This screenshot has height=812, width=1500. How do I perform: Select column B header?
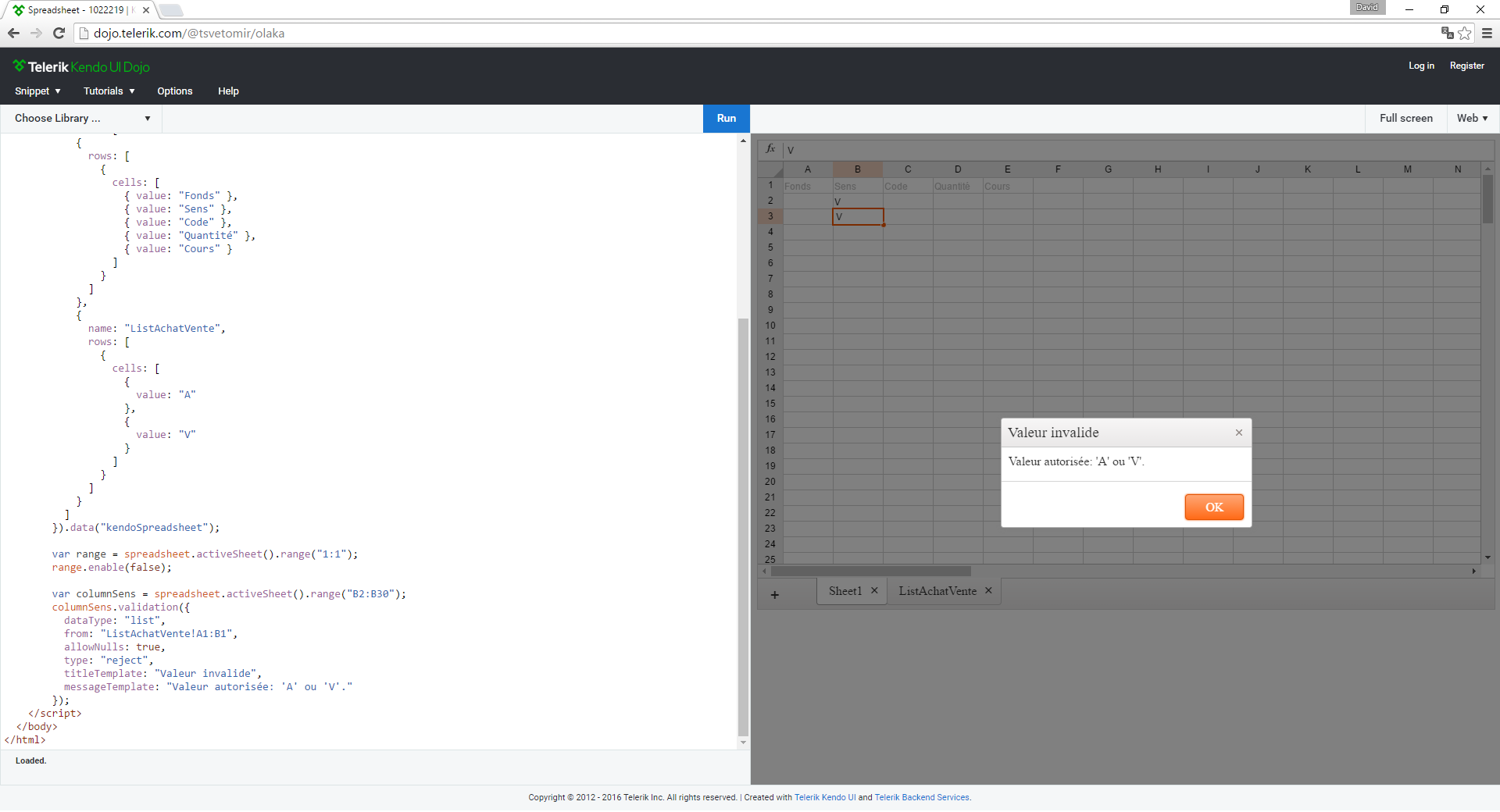858,169
